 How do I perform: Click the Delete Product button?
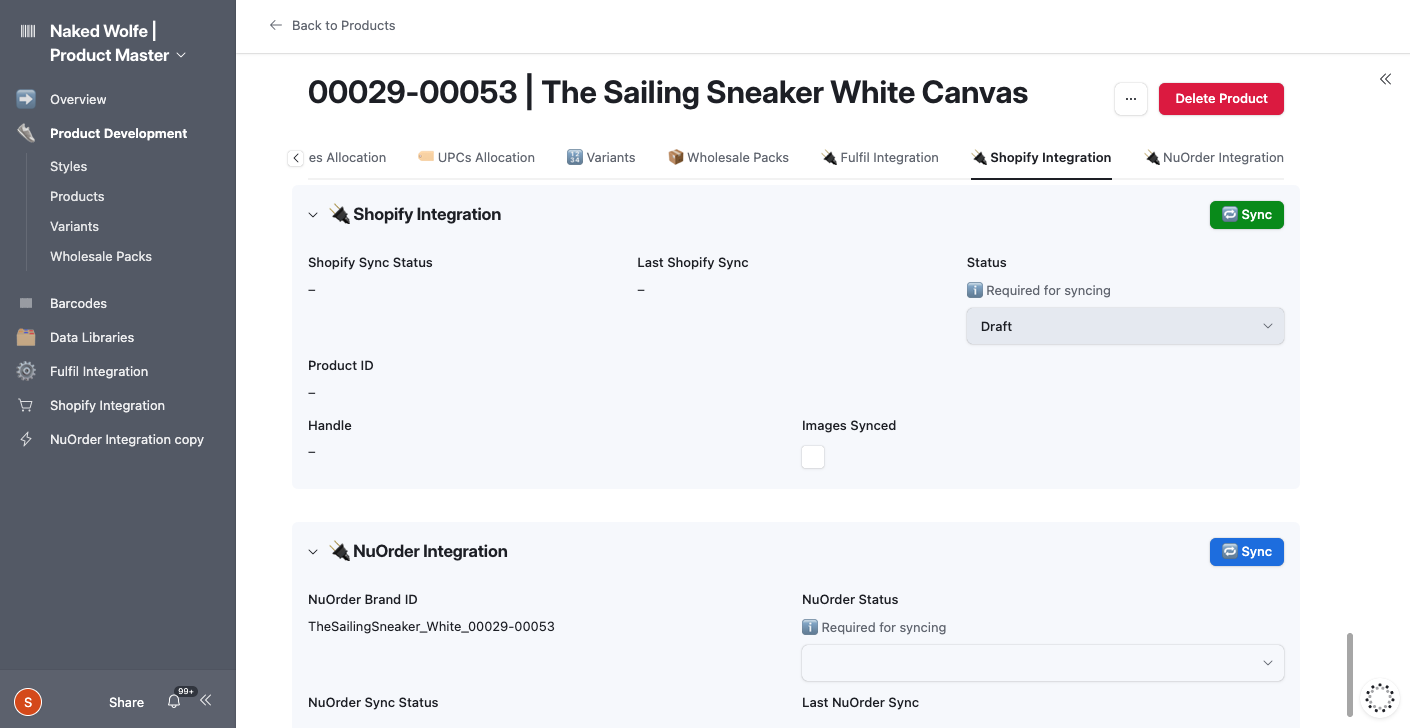(x=1221, y=99)
